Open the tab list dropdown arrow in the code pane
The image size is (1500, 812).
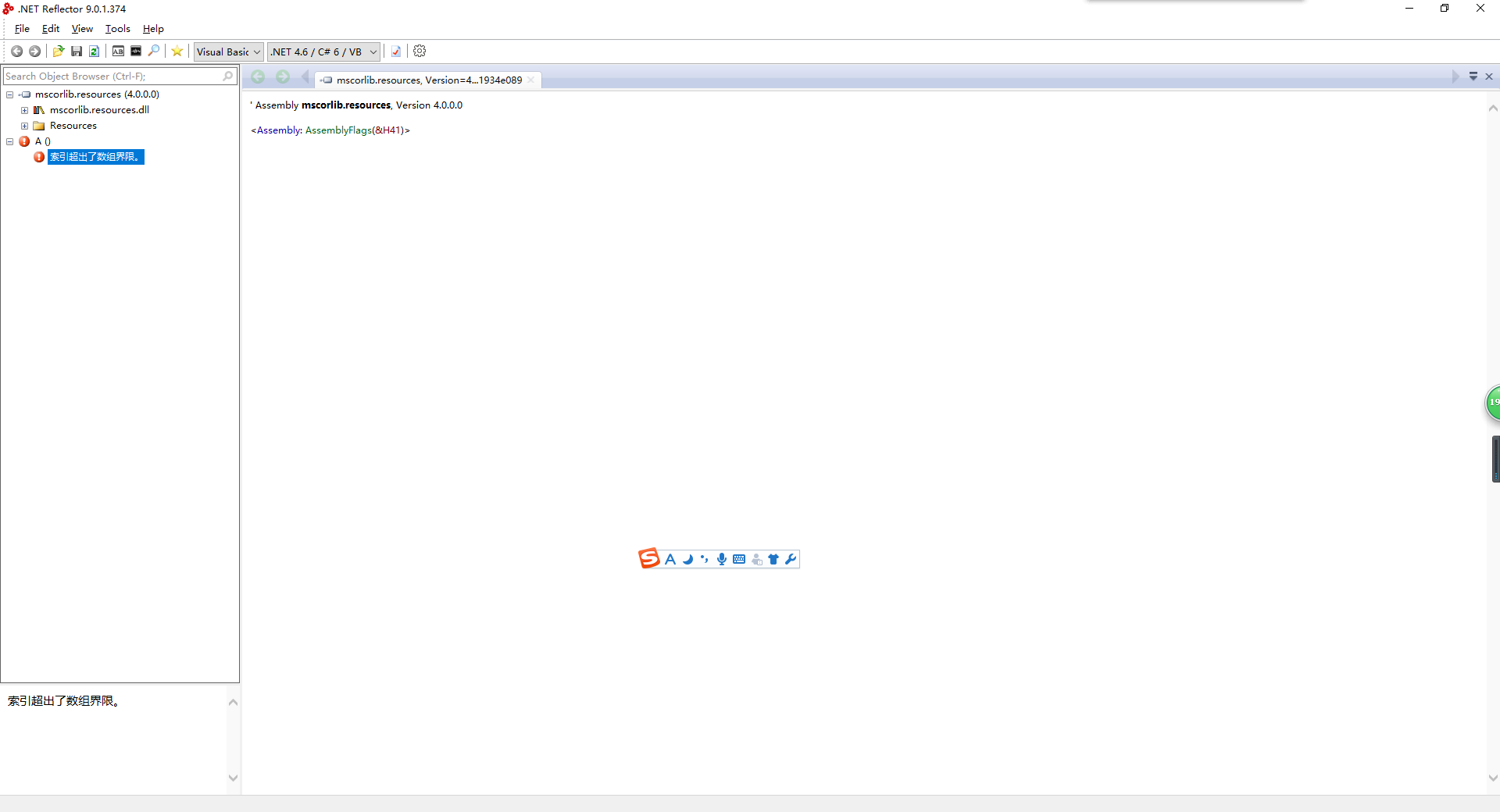(x=1473, y=77)
